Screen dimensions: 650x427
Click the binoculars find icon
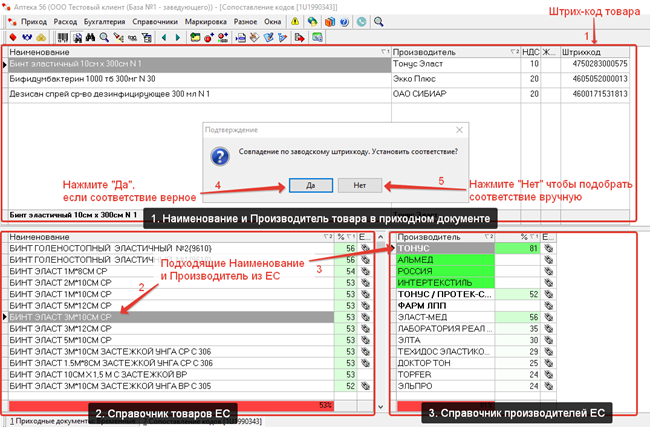[x=90, y=38]
